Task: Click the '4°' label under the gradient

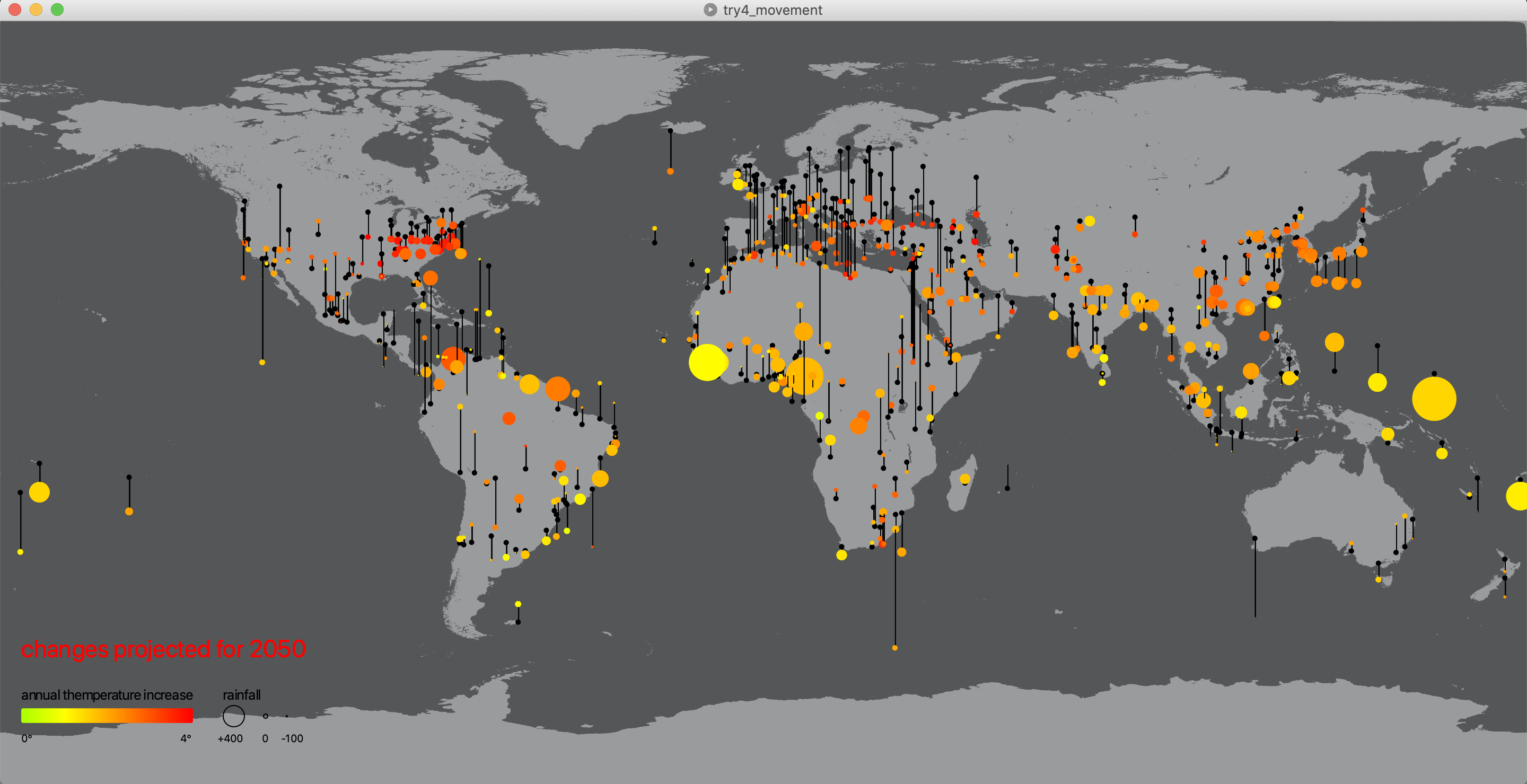Action: click(186, 738)
